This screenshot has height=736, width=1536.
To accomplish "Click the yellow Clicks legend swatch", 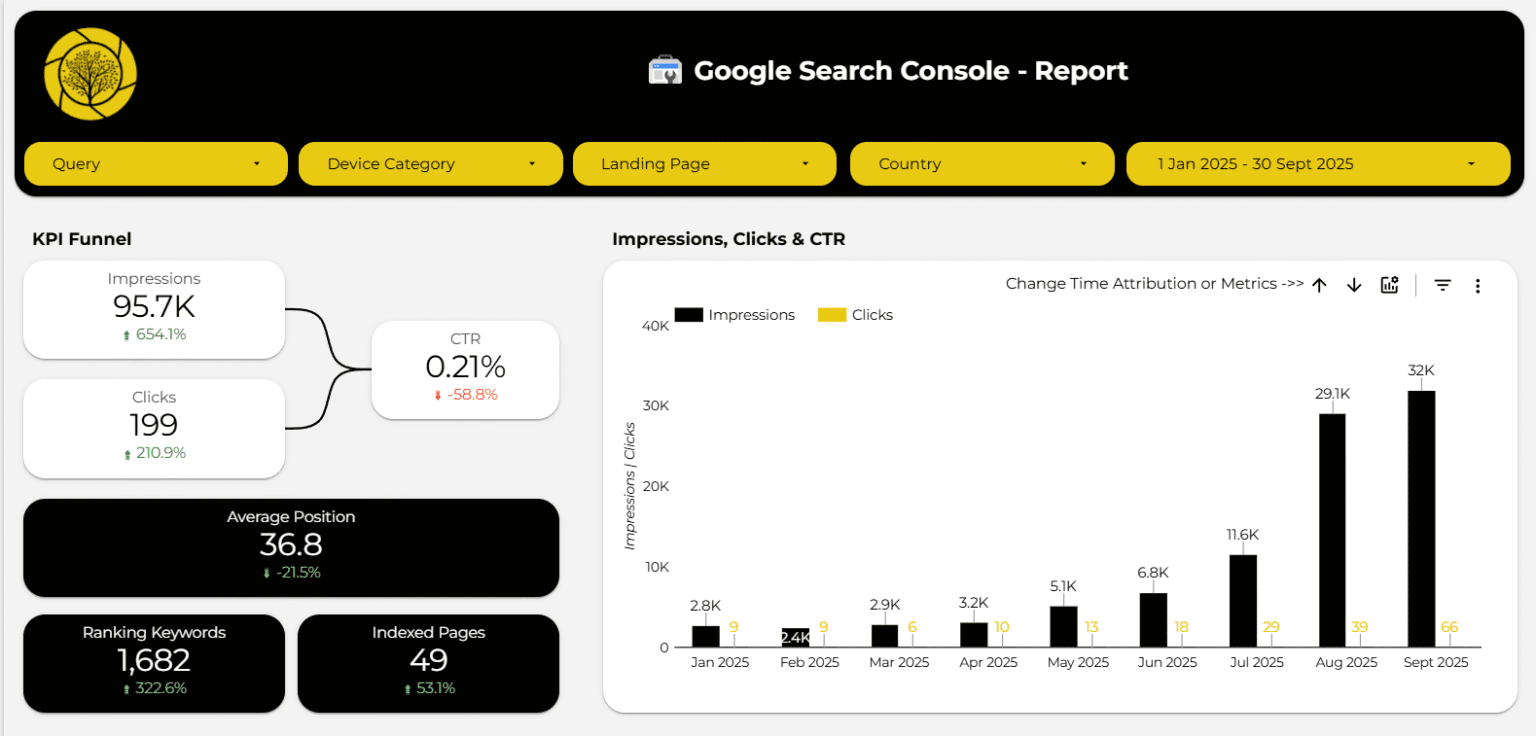I will point(832,315).
